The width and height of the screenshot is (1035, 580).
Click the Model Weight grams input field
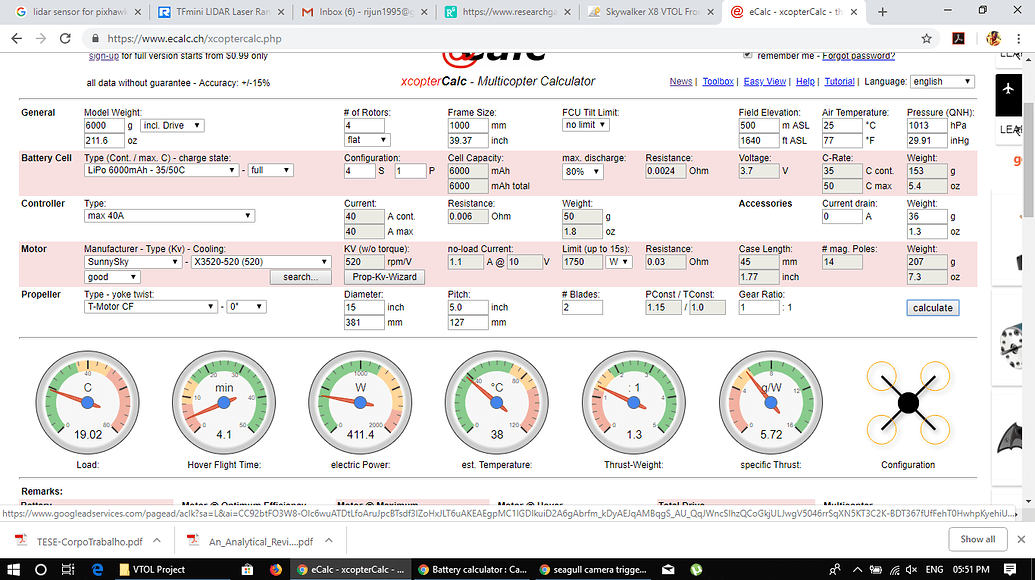(103, 126)
